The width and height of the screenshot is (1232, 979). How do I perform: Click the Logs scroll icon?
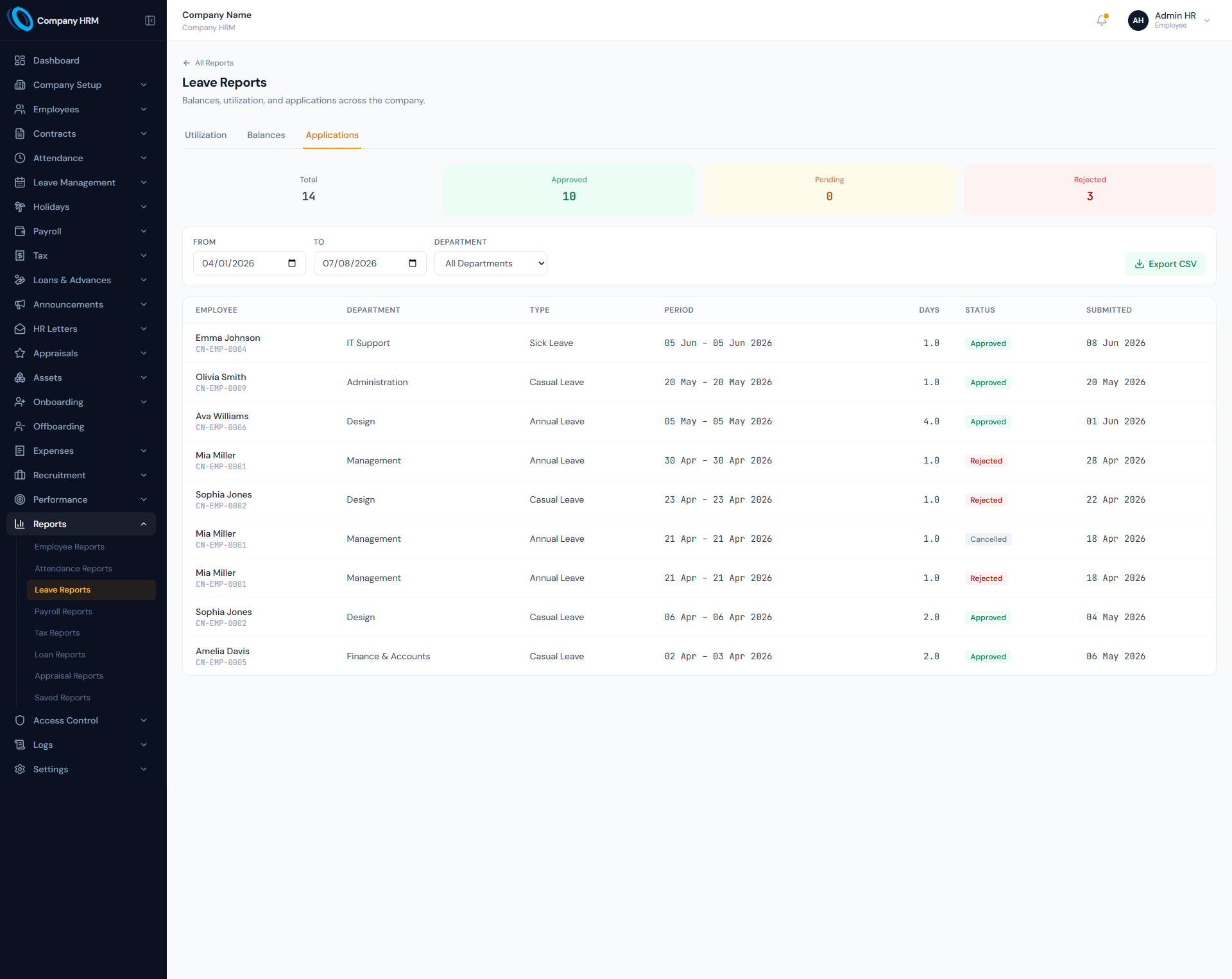tap(20, 745)
